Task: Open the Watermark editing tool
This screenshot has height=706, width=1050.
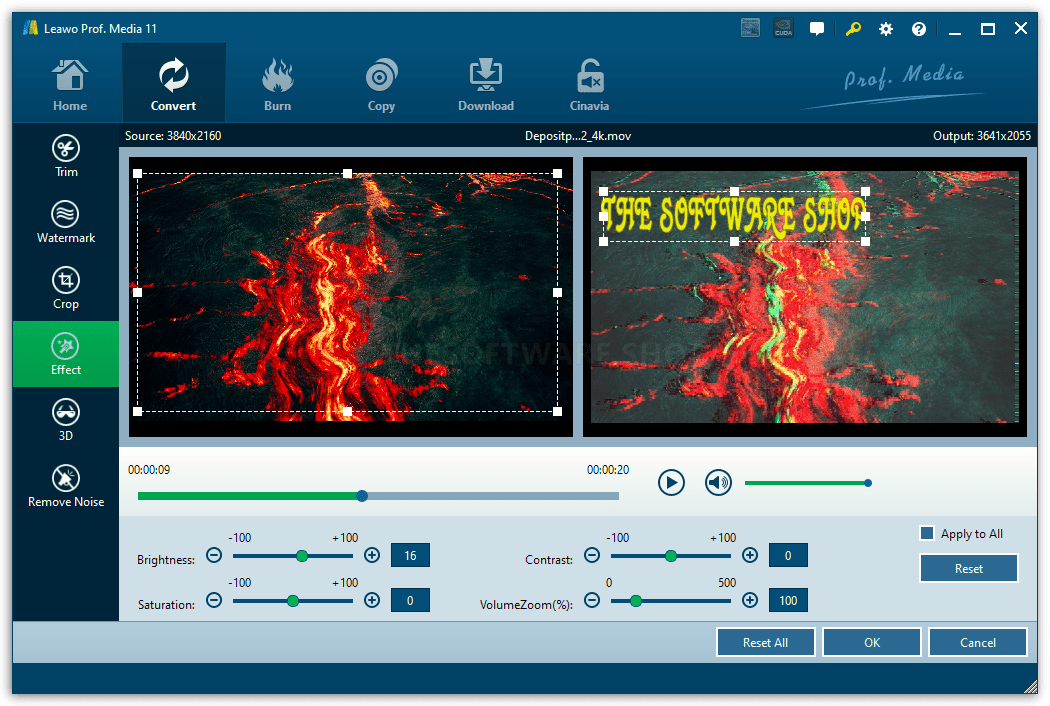Action: 66,222
